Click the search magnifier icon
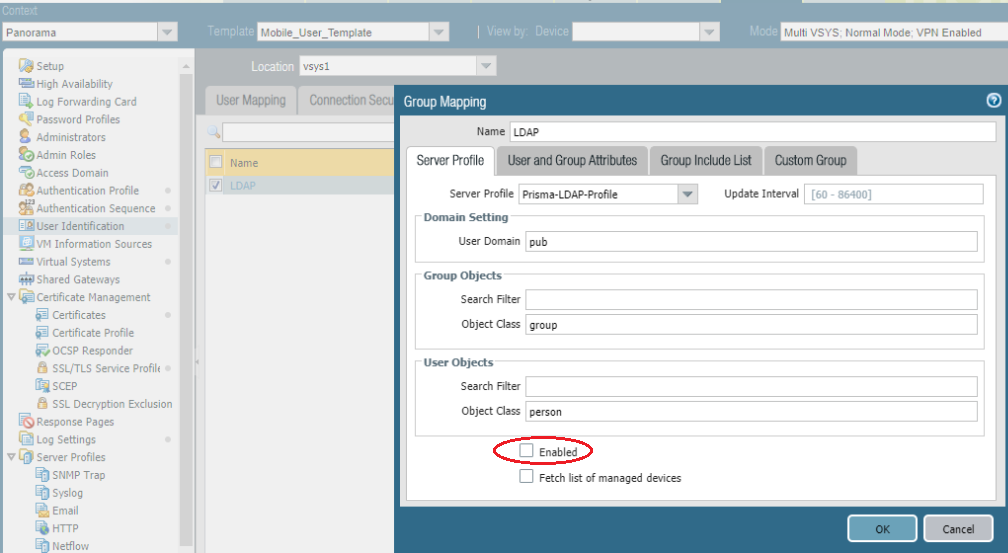Image resolution: width=1008 pixels, height=553 pixels. tap(213, 132)
